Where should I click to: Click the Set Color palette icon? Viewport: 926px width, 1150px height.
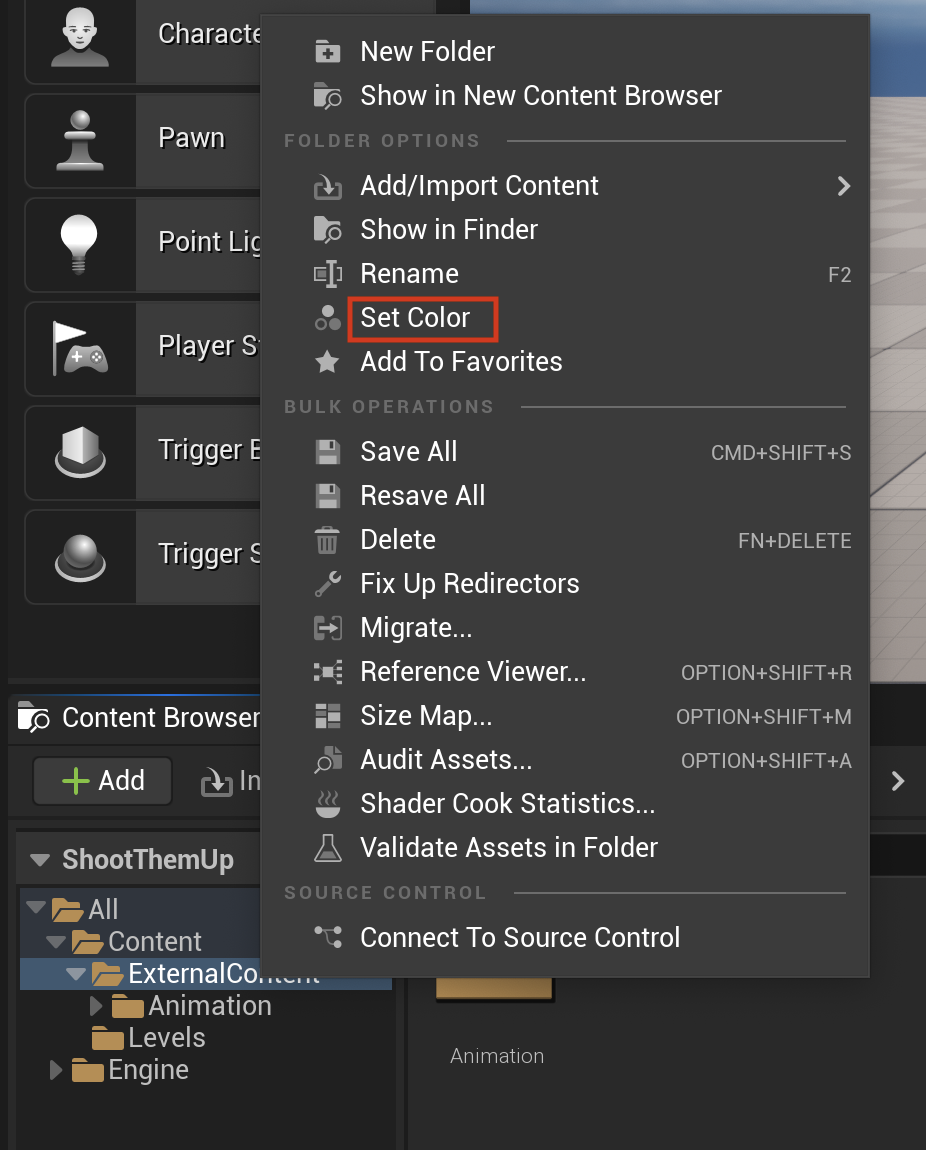click(x=327, y=318)
